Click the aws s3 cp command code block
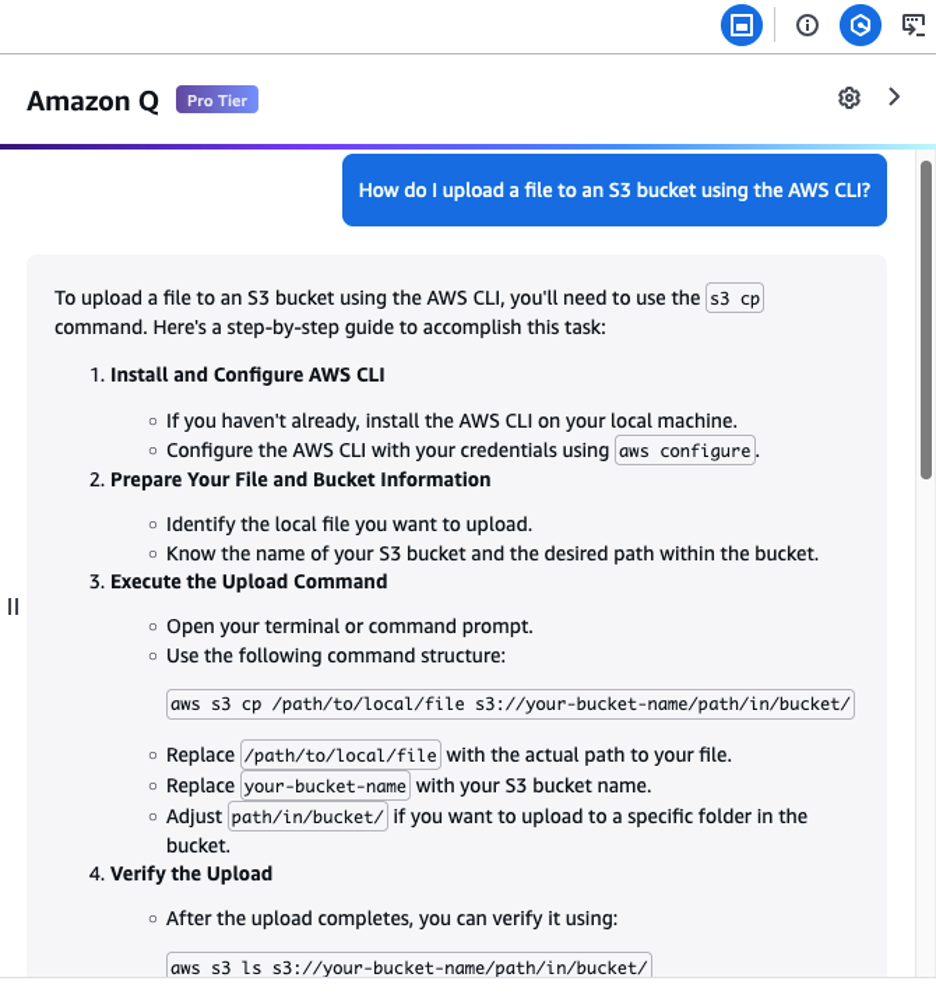This screenshot has width=936, height=1002. click(510, 704)
